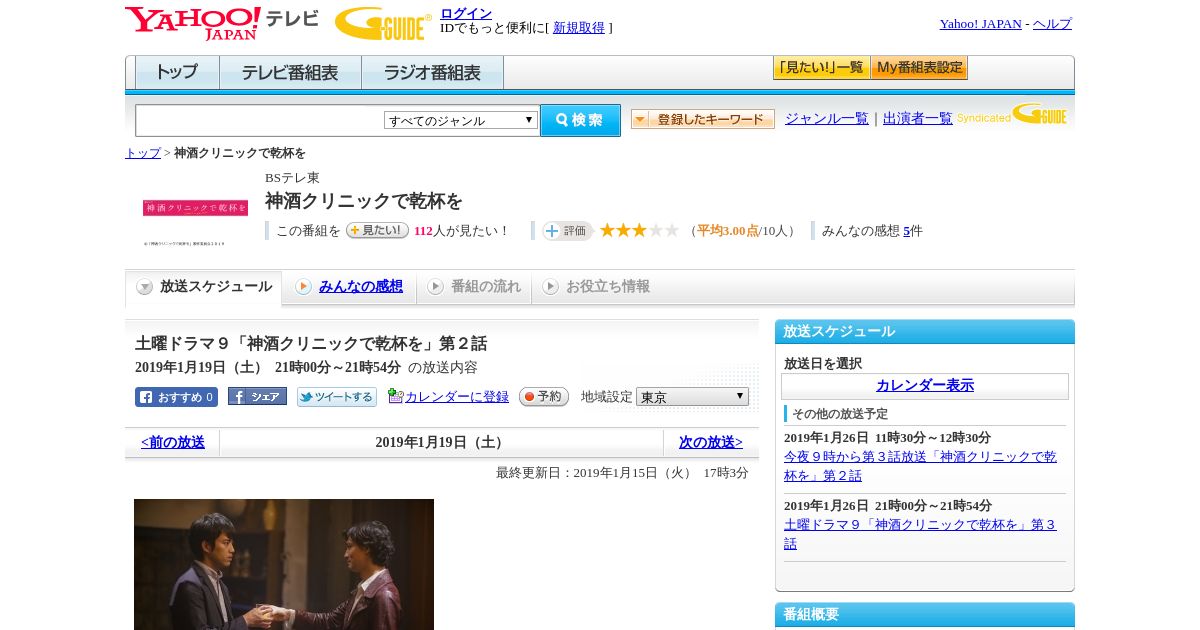Click the drama scene photo
Screen dimensions: 1200x630
[284, 564]
